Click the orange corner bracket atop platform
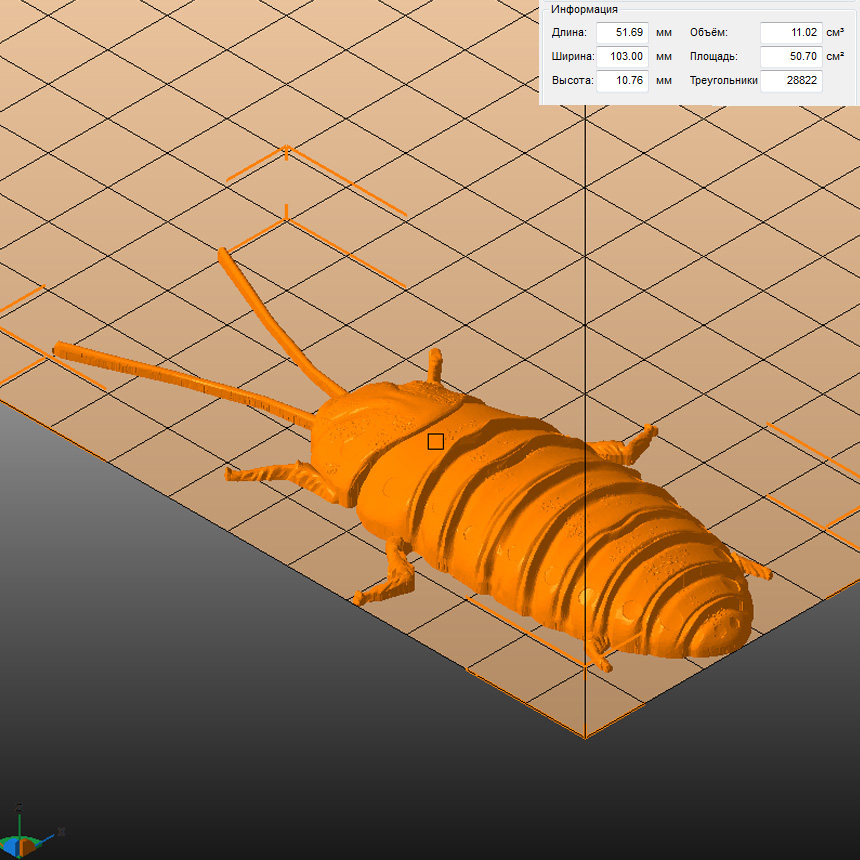Image resolution: width=860 pixels, height=860 pixels. 287,152
